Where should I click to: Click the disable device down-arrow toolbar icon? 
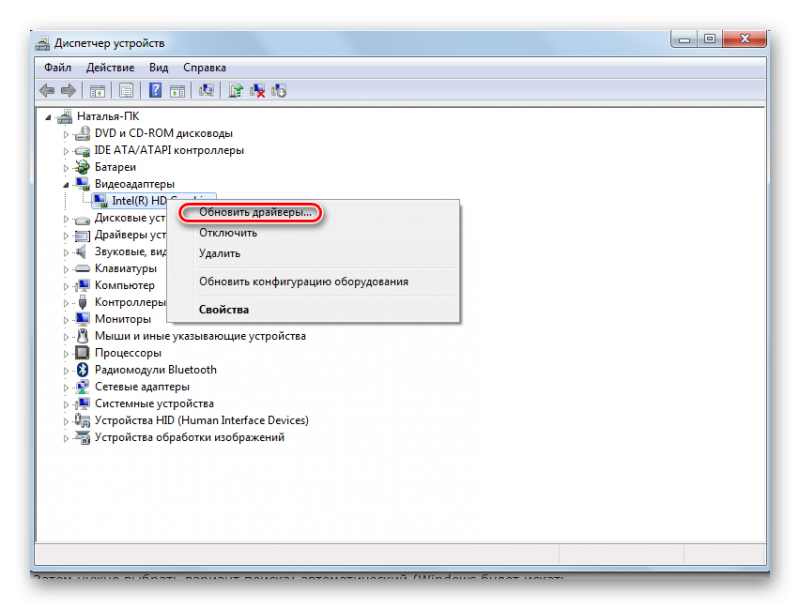(279, 90)
